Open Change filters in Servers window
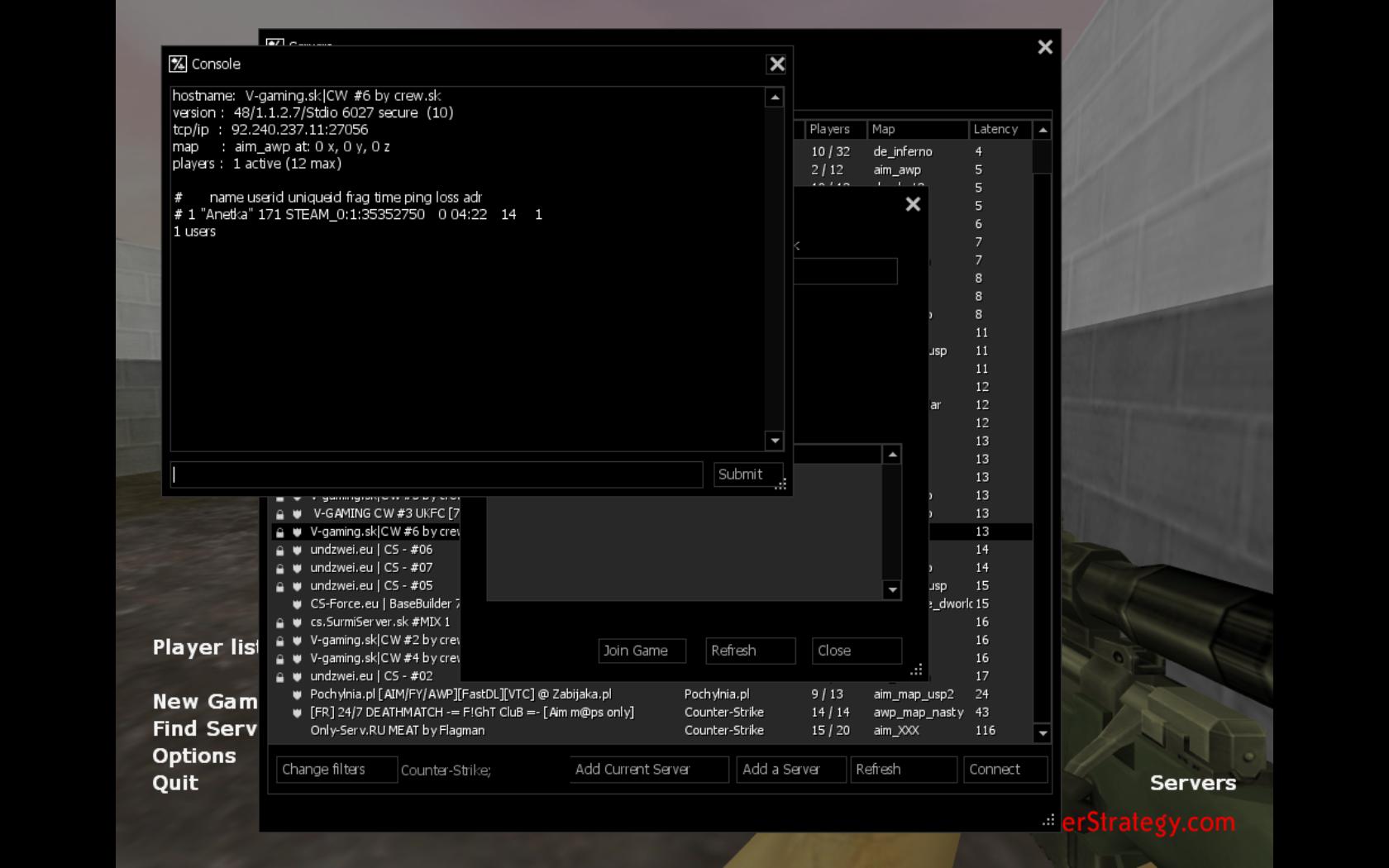1389x868 pixels. click(337, 770)
